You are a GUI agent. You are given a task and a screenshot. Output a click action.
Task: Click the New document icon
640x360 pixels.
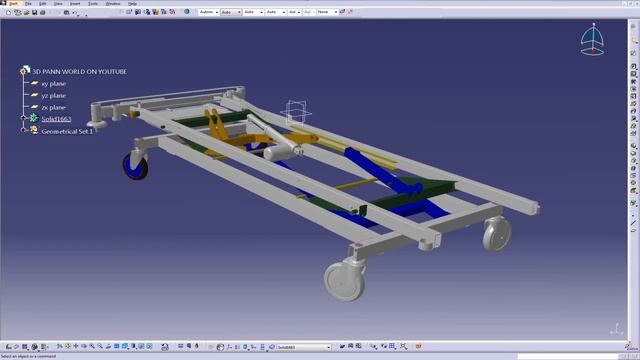click(x=9, y=12)
